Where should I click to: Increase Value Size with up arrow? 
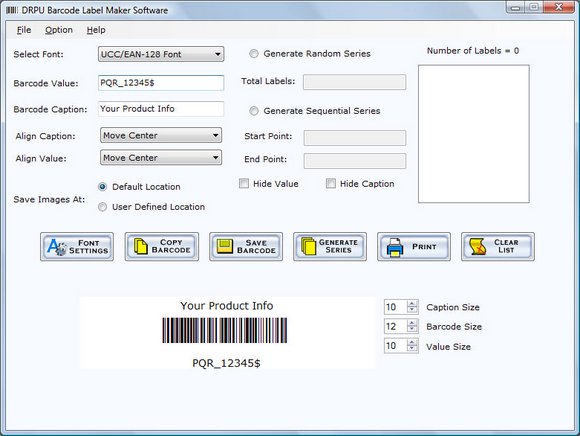point(412,342)
